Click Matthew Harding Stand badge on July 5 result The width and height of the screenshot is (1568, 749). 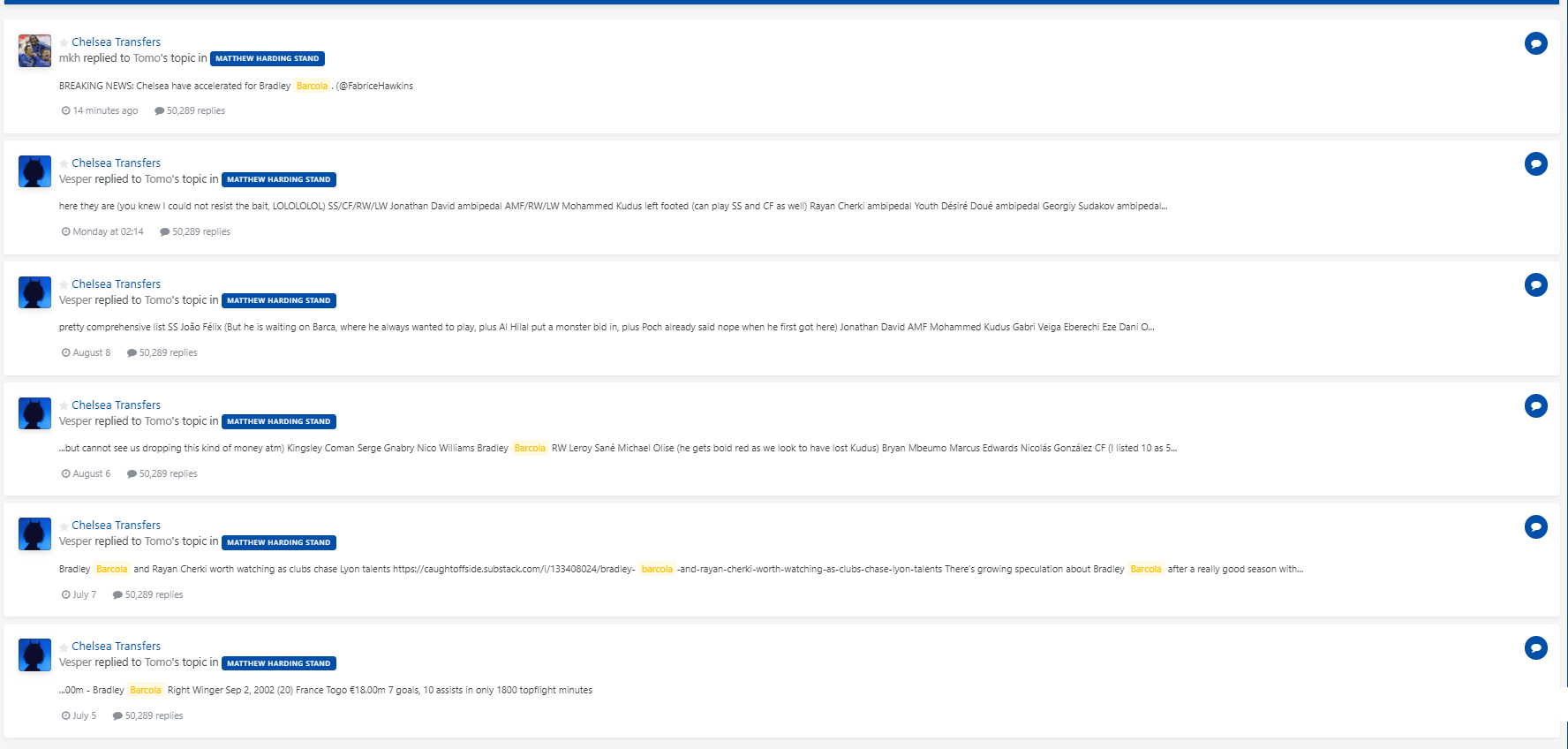pyautogui.click(x=279, y=663)
